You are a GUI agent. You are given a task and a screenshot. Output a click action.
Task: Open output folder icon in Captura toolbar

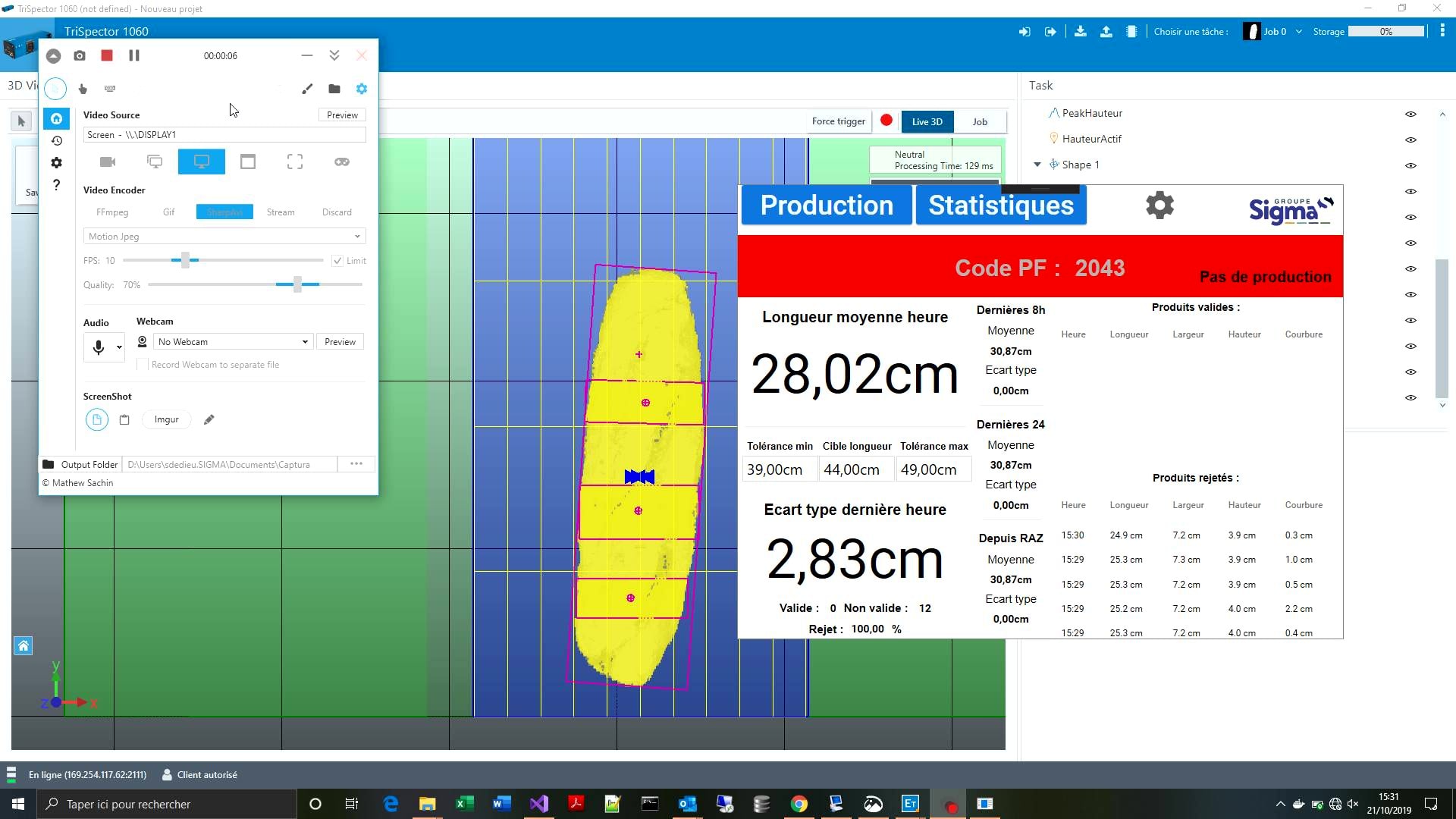[x=334, y=89]
